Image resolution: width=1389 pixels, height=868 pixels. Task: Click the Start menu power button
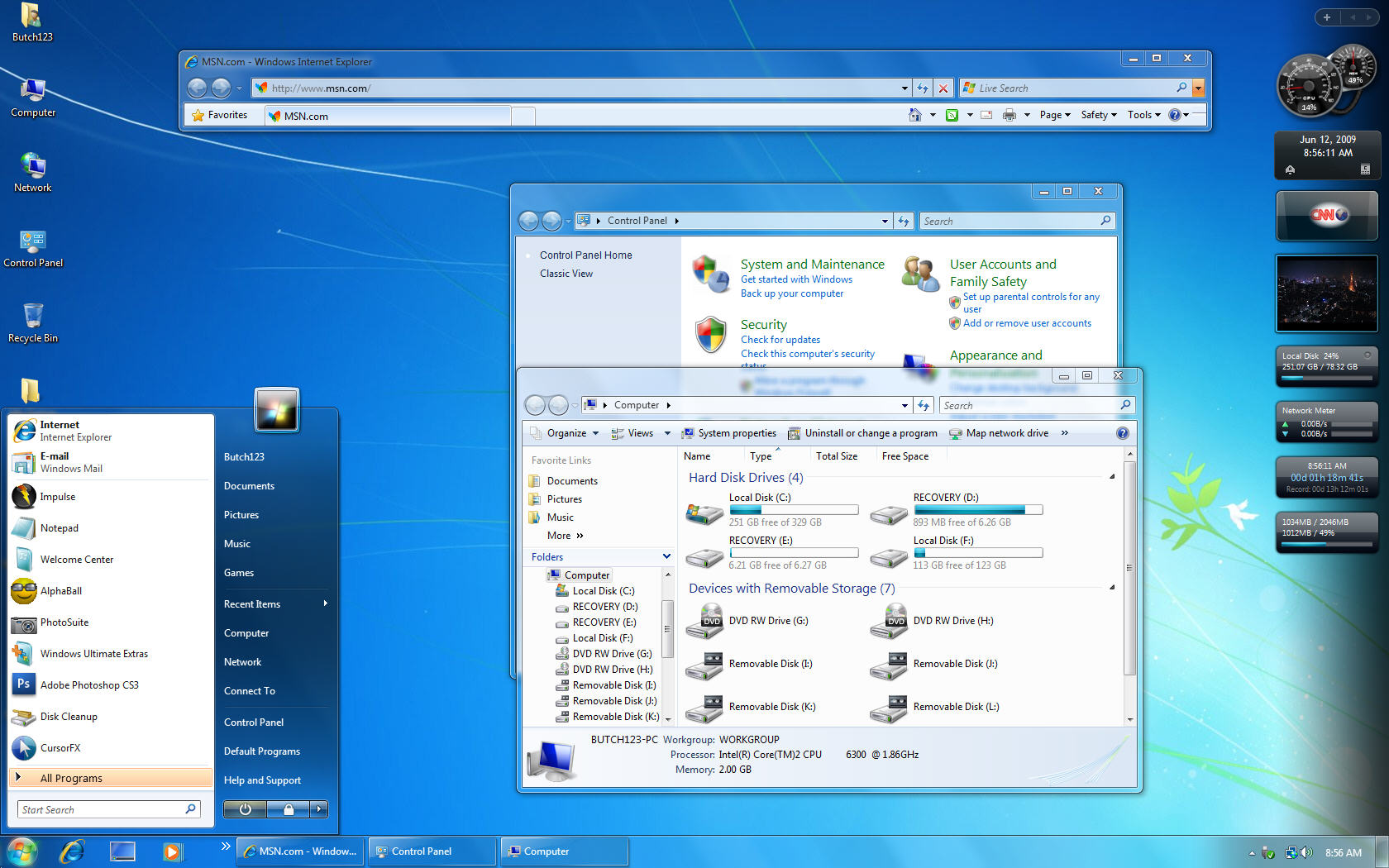(x=246, y=809)
